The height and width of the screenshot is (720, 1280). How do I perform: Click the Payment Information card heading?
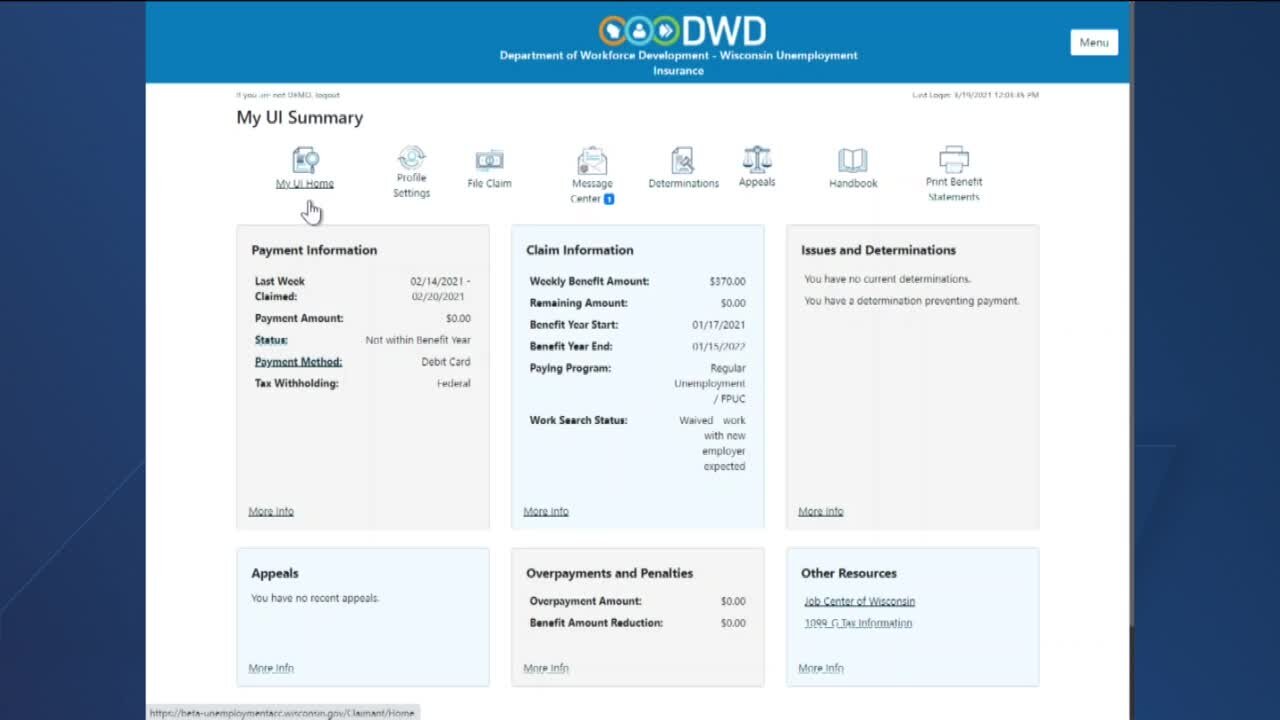tap(314, 250)
